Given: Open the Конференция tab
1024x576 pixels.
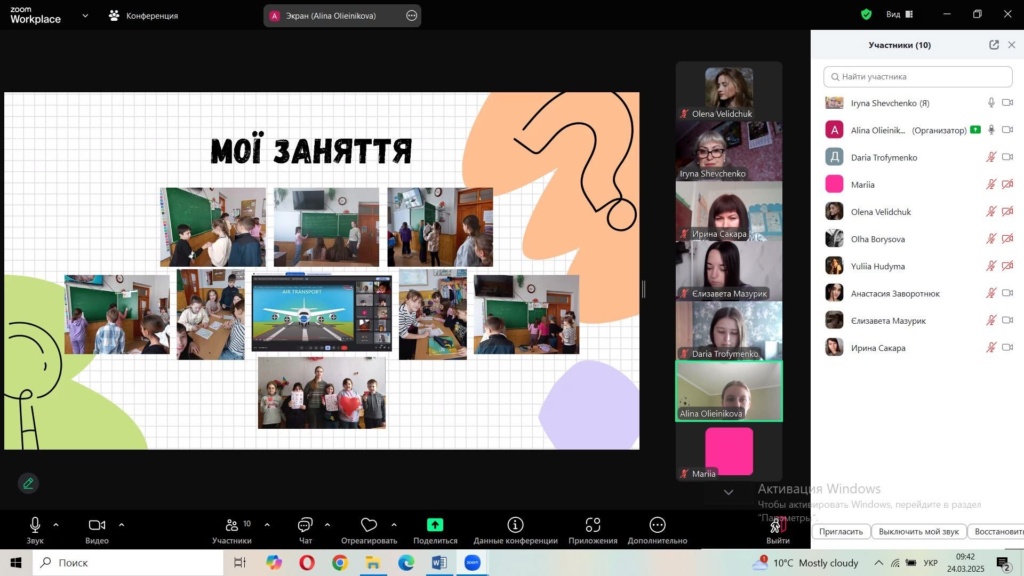Looking at the screenshot, I should coord(143,16).
